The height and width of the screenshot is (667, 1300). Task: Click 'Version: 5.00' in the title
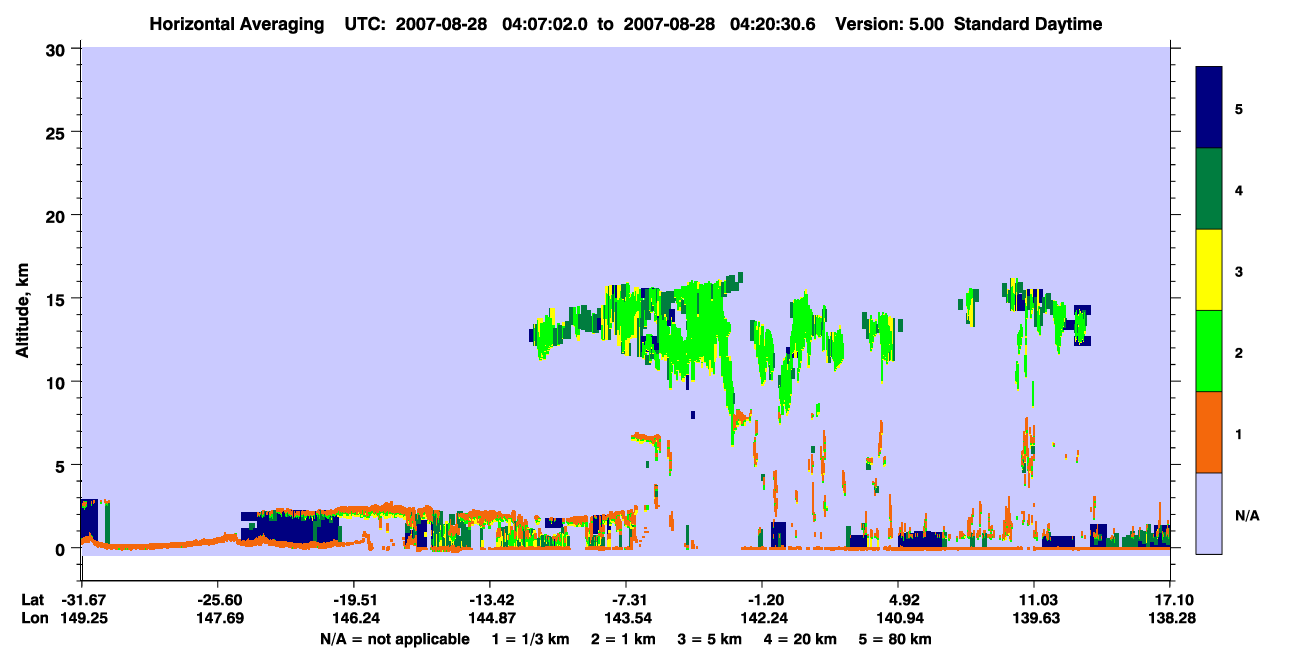click(891, 24)
